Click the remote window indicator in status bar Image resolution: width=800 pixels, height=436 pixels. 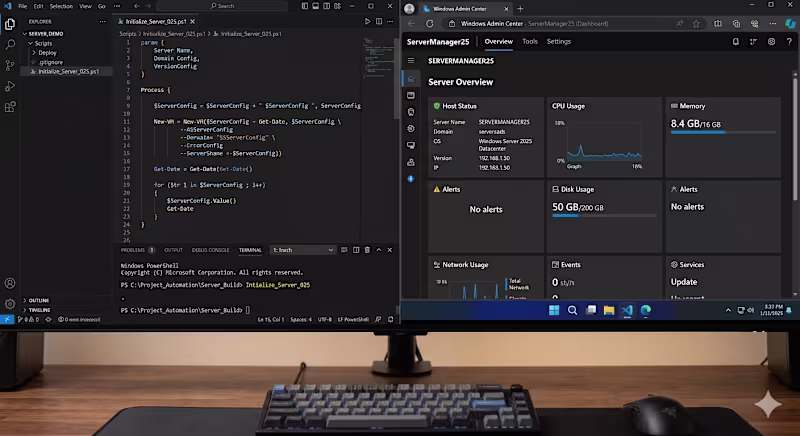tap(7, 319)
